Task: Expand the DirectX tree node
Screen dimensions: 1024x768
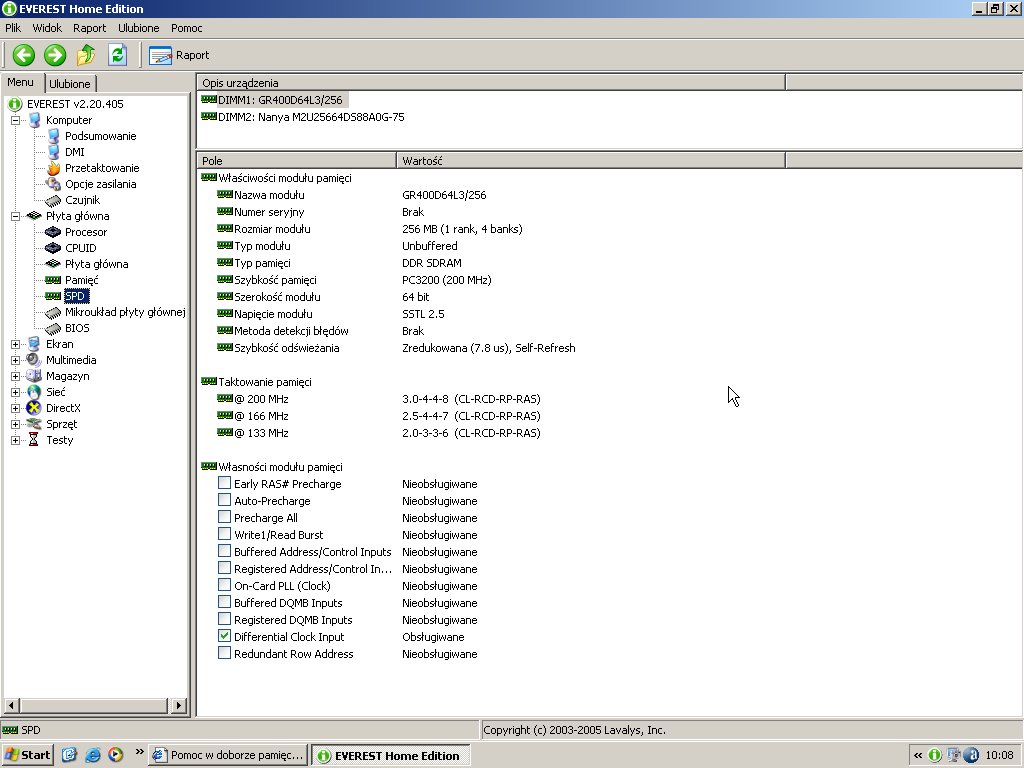Action: [x=15, y=408]
